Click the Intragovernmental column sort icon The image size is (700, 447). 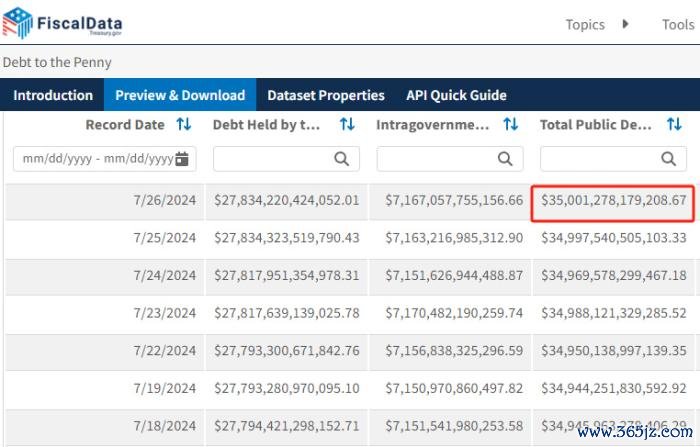pyautogui.click(x=510, y=125)
